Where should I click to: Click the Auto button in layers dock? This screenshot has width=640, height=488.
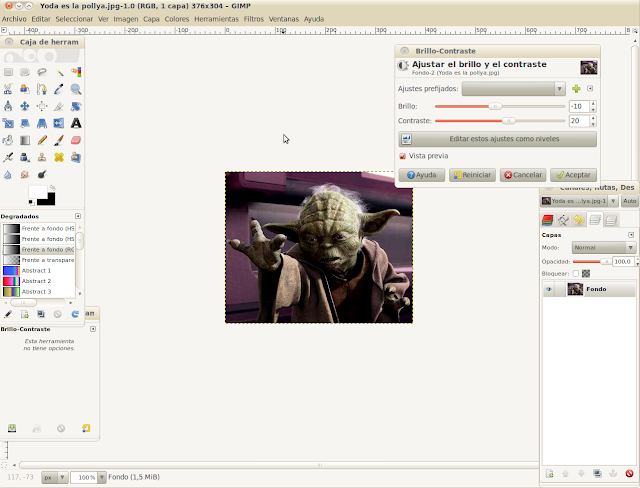pos(630,201)
